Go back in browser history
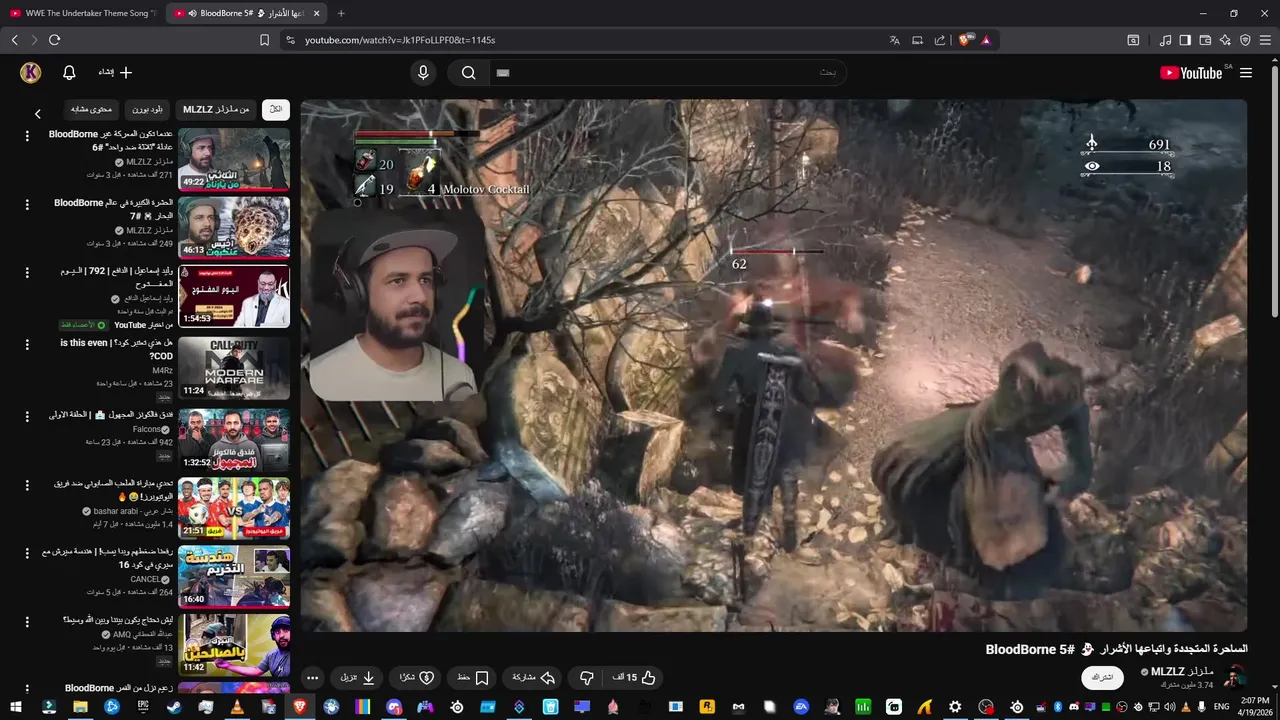 coord(15,40)
